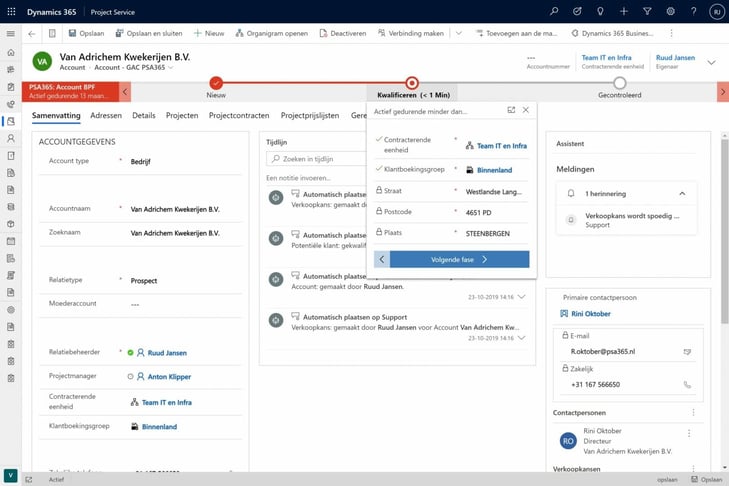Toggle the hamburger navigation menu

pyautogui.click(x=11, y=33)
